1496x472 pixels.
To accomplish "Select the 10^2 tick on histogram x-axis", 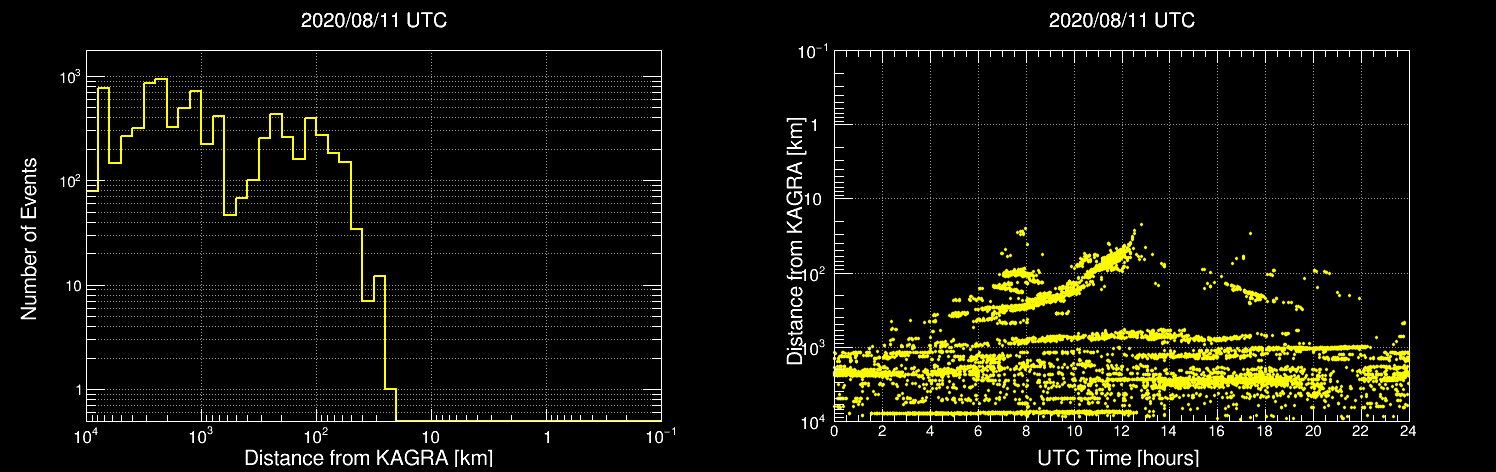I will coord(316,436).
